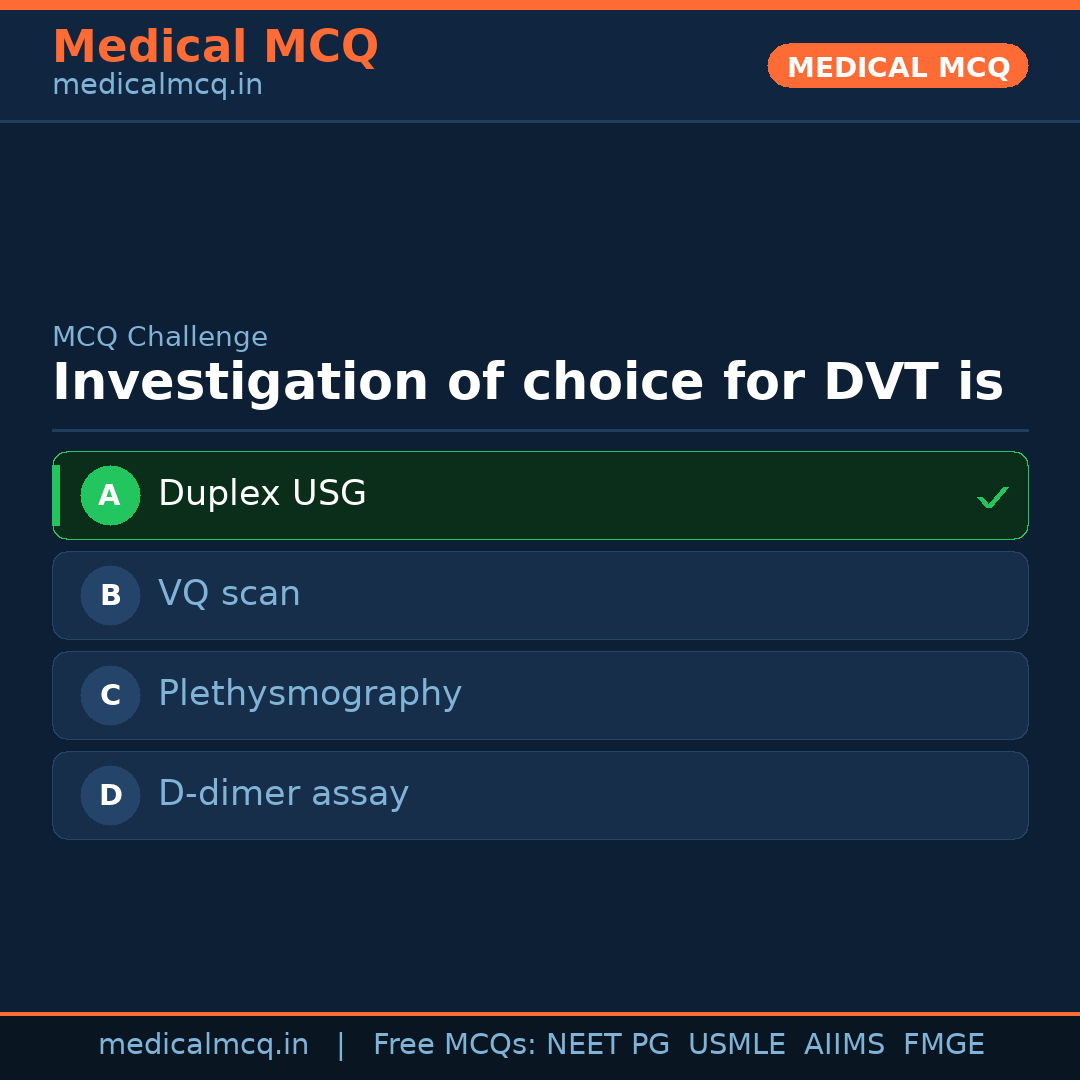Click the large Medical MCQ header title
Screen dimensions: 1080x1080
click(x=215, y=47)
